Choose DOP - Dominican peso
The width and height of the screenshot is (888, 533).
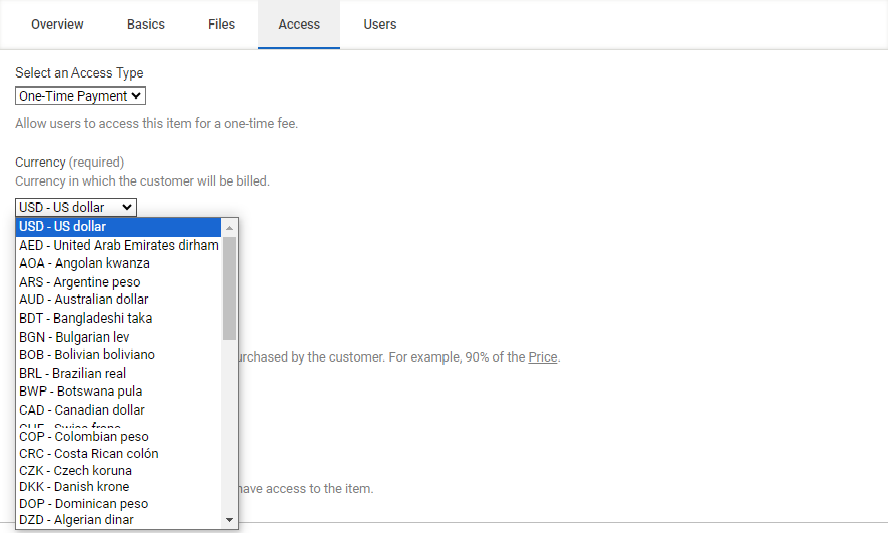click(x=118, y=504)
